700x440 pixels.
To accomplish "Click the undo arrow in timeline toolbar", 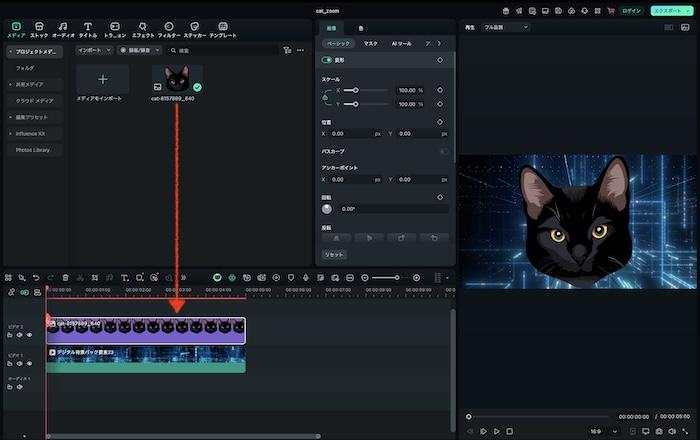I will pos(36,277).
